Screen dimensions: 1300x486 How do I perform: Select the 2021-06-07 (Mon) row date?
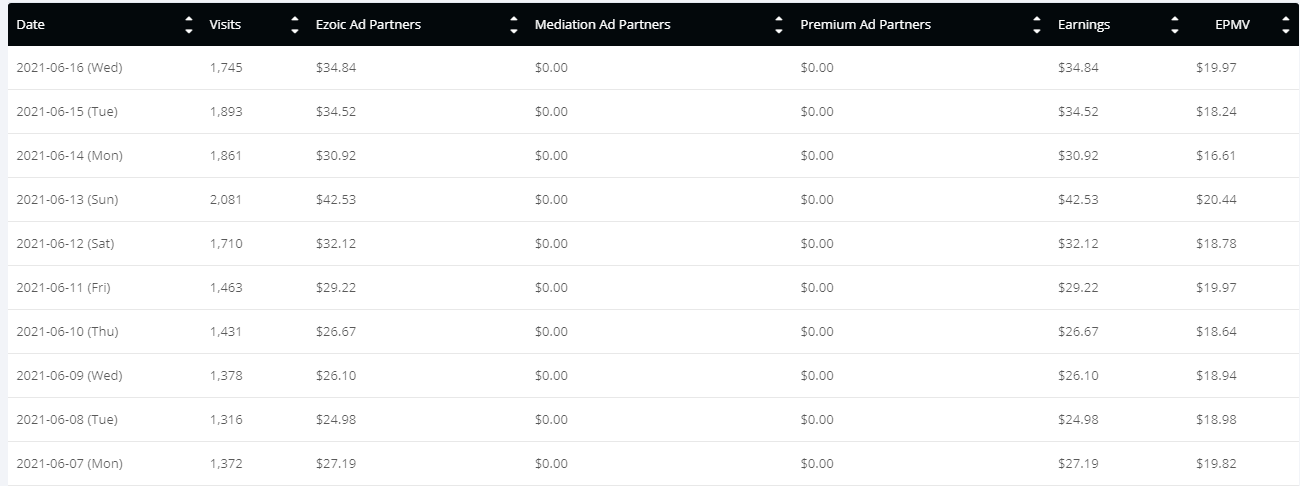tap(69, 464)
